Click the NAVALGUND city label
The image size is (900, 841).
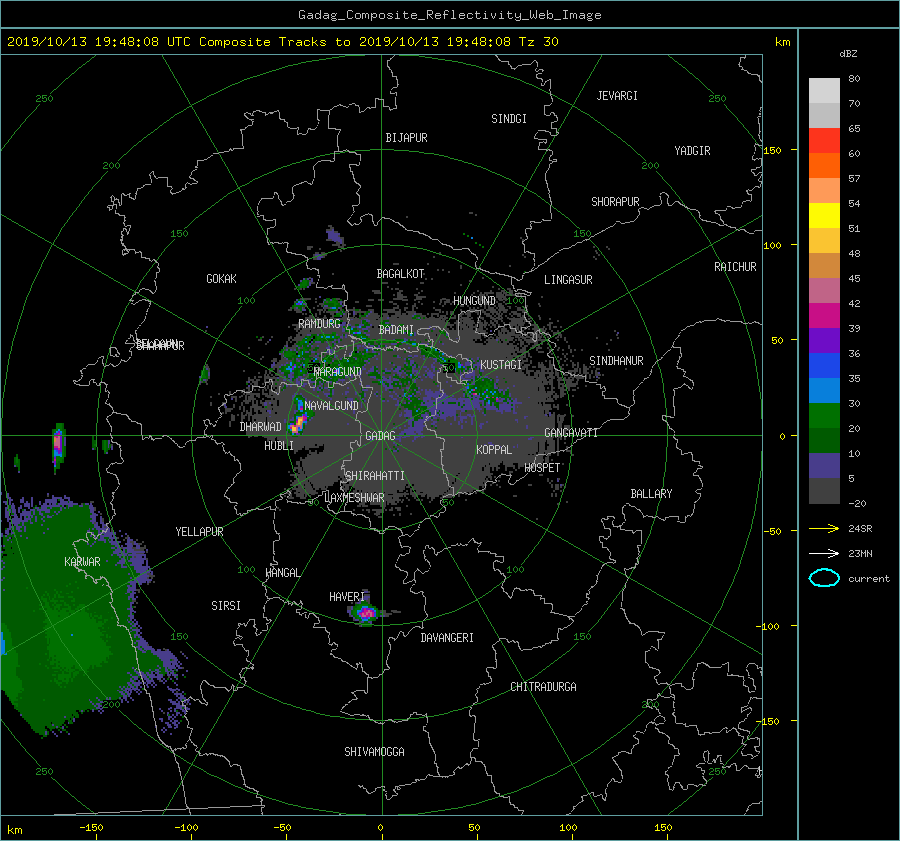331,406
